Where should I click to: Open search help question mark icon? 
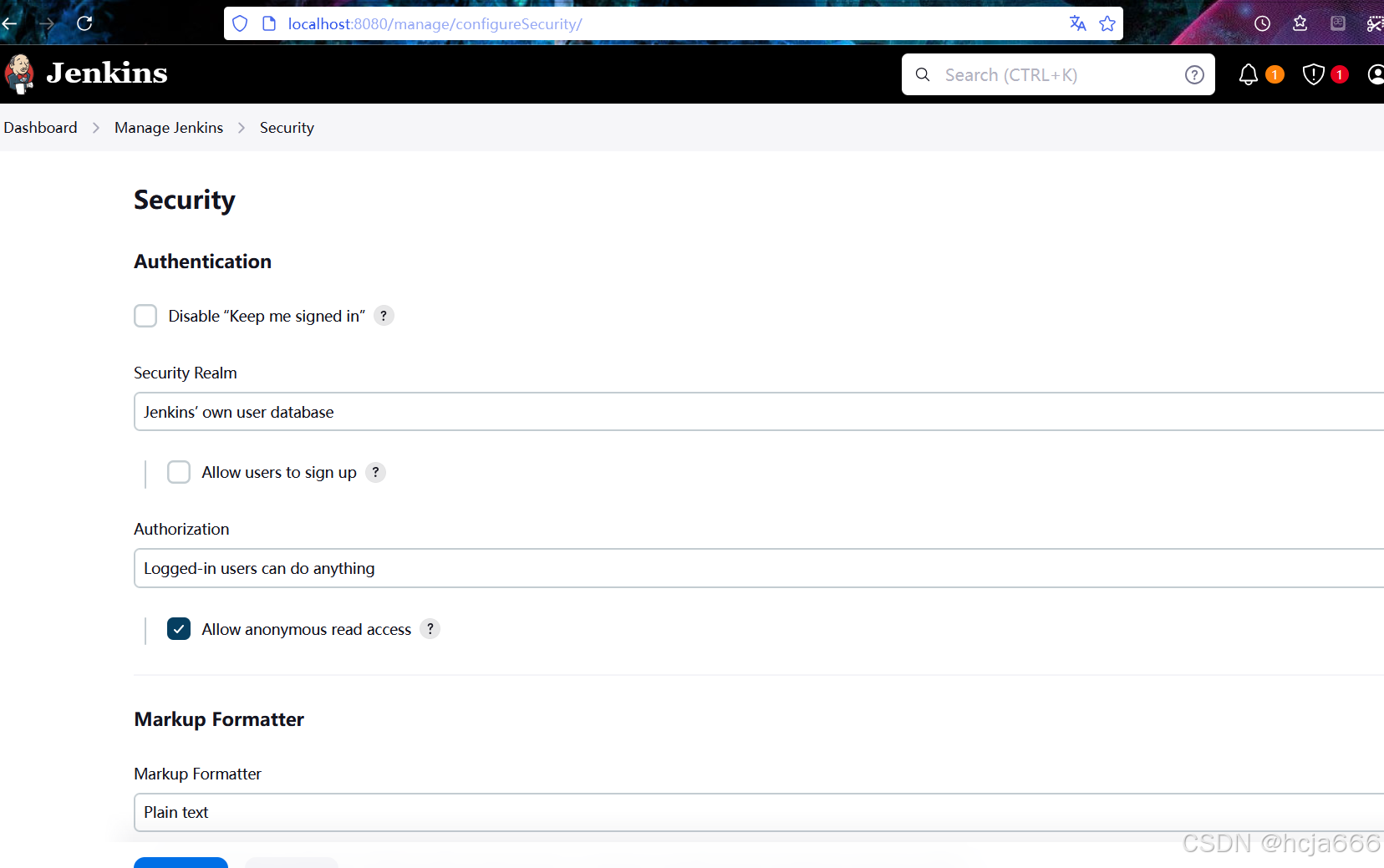(x=1194, y=75)
